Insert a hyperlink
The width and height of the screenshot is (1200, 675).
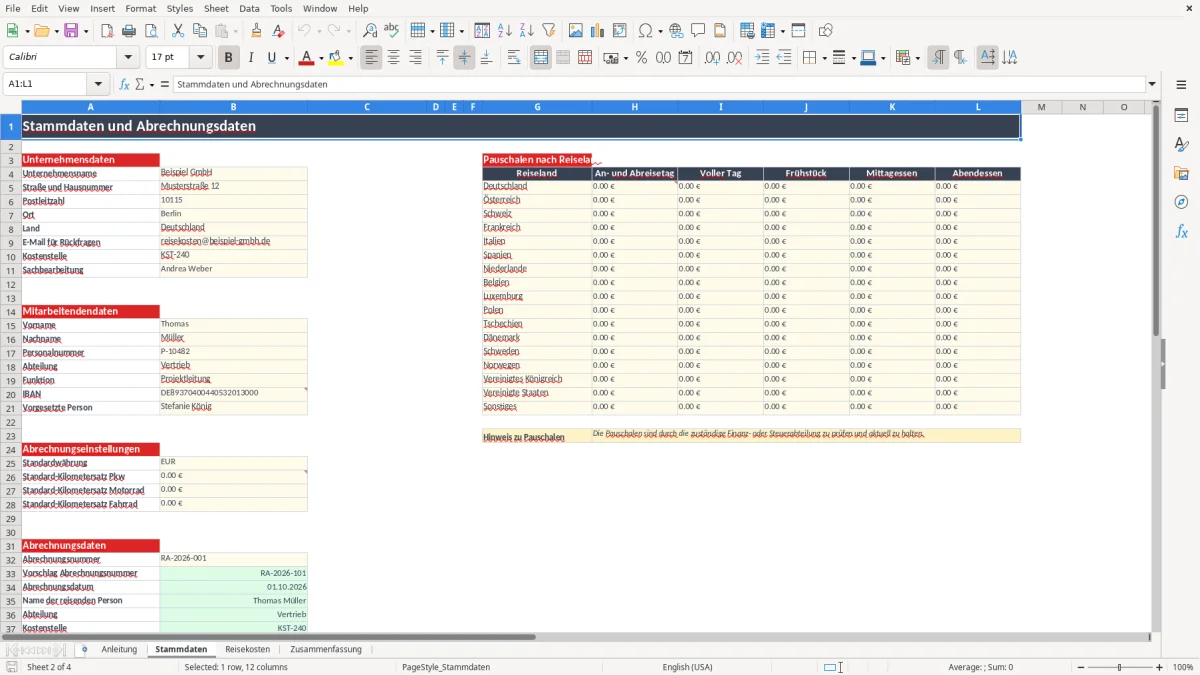point(676,31)
